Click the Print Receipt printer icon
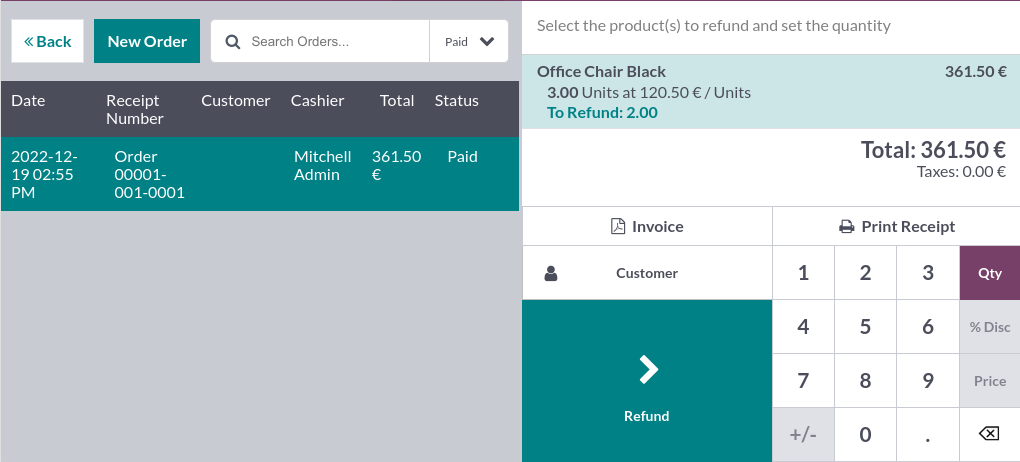The image size is (1020, 462). [x=846, y=227]
